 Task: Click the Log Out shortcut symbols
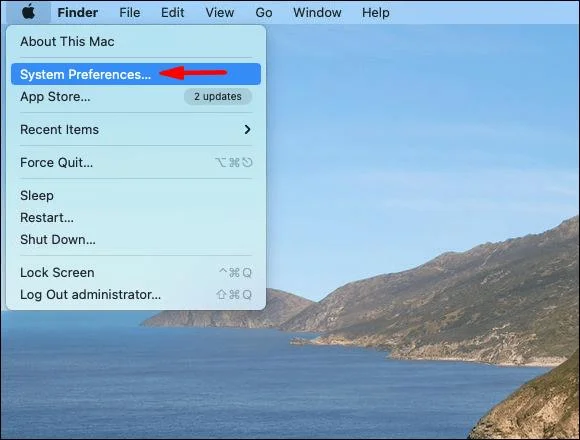point(234,295)
